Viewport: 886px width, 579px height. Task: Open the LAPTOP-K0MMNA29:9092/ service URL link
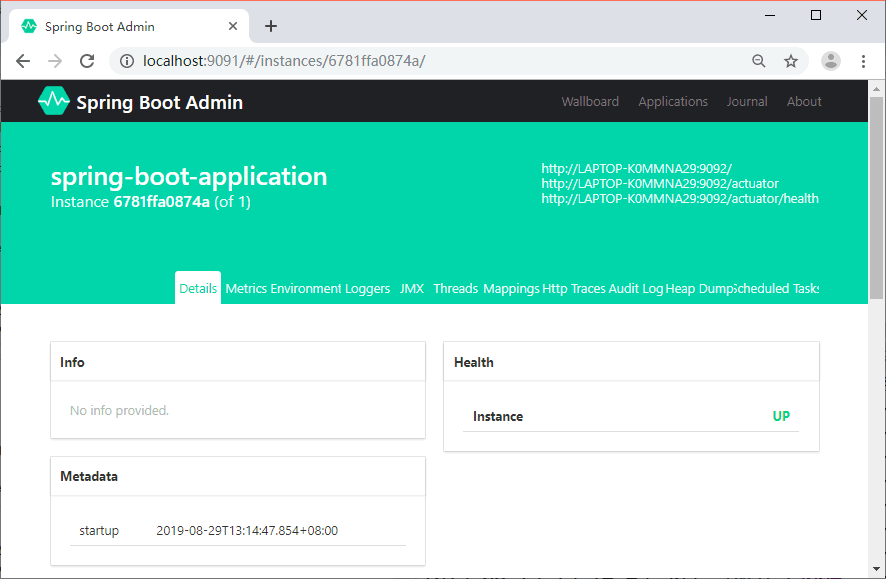(x=636, y=168)
